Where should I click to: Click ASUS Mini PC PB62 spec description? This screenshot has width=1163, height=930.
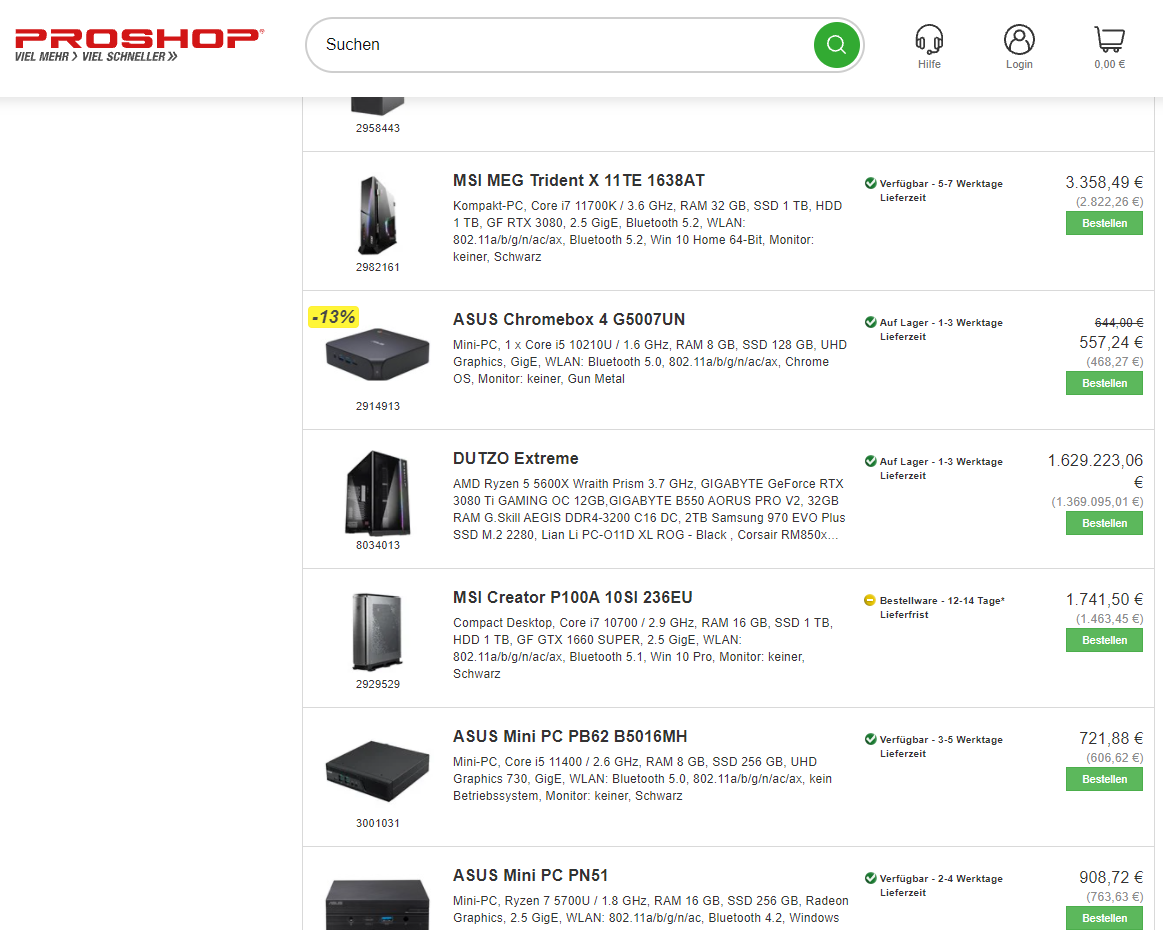[x=642, y=779]
